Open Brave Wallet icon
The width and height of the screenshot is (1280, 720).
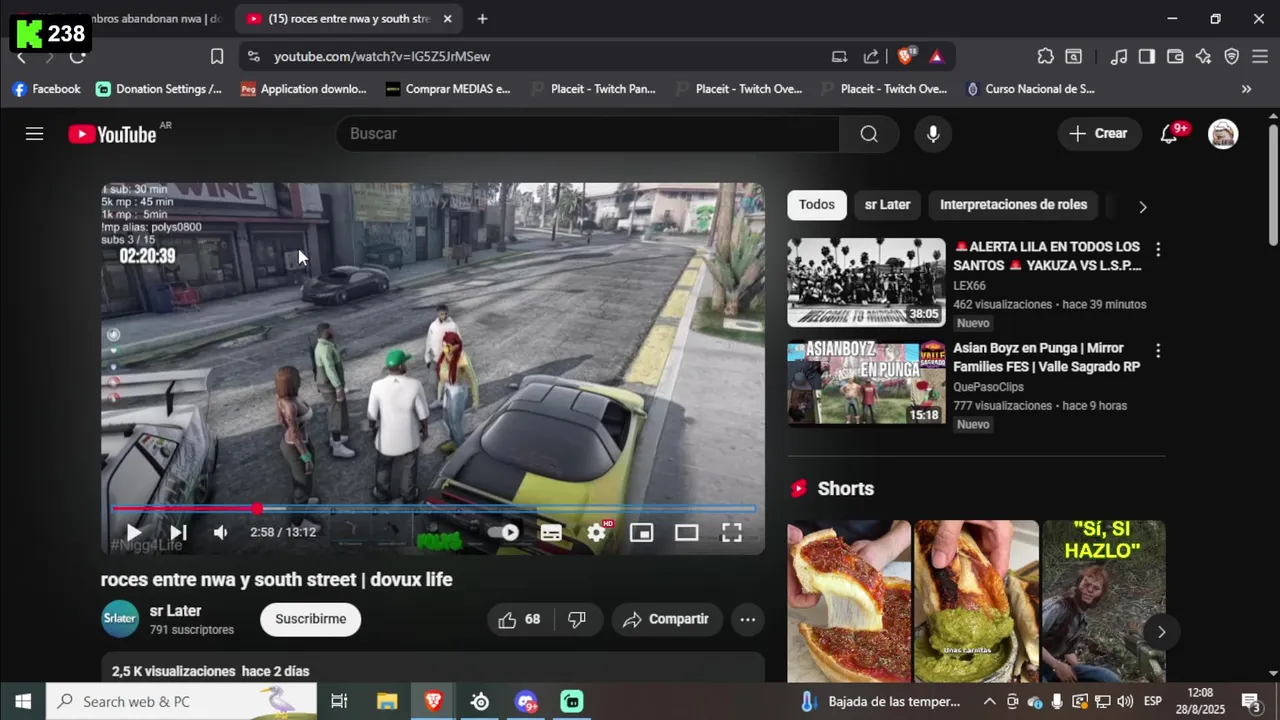coord(1175,57)
